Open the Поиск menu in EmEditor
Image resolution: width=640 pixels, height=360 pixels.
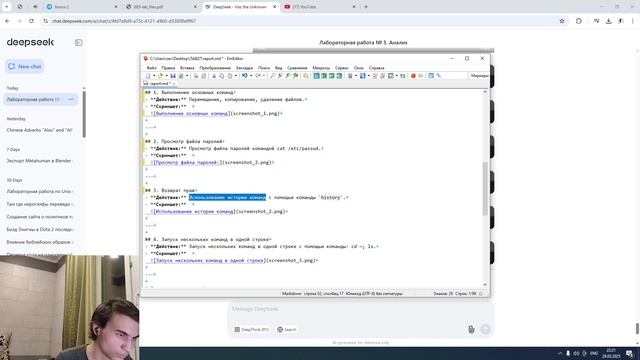264,68
